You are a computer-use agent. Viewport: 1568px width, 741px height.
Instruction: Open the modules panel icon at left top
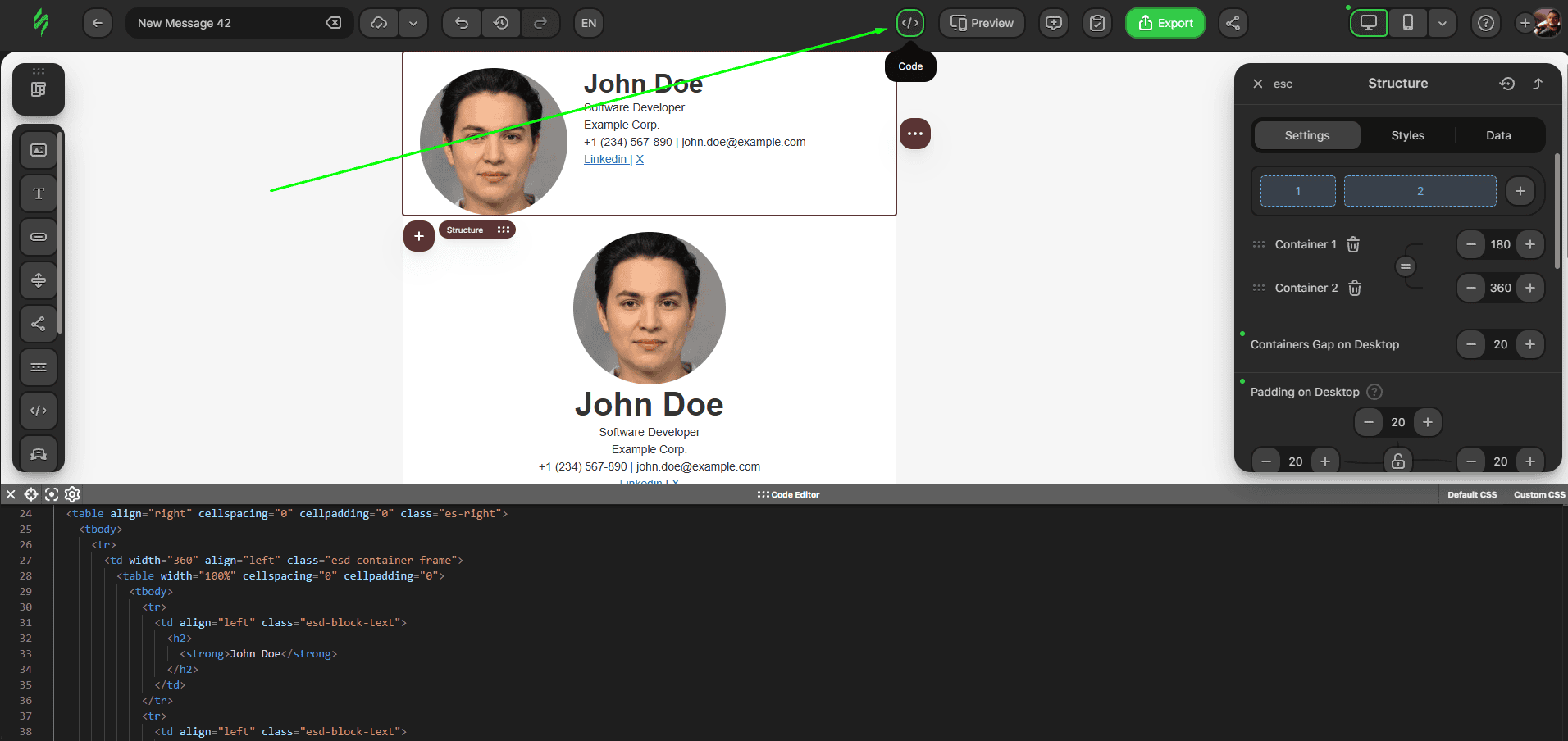pyautogui.click(x=39, y=89)
